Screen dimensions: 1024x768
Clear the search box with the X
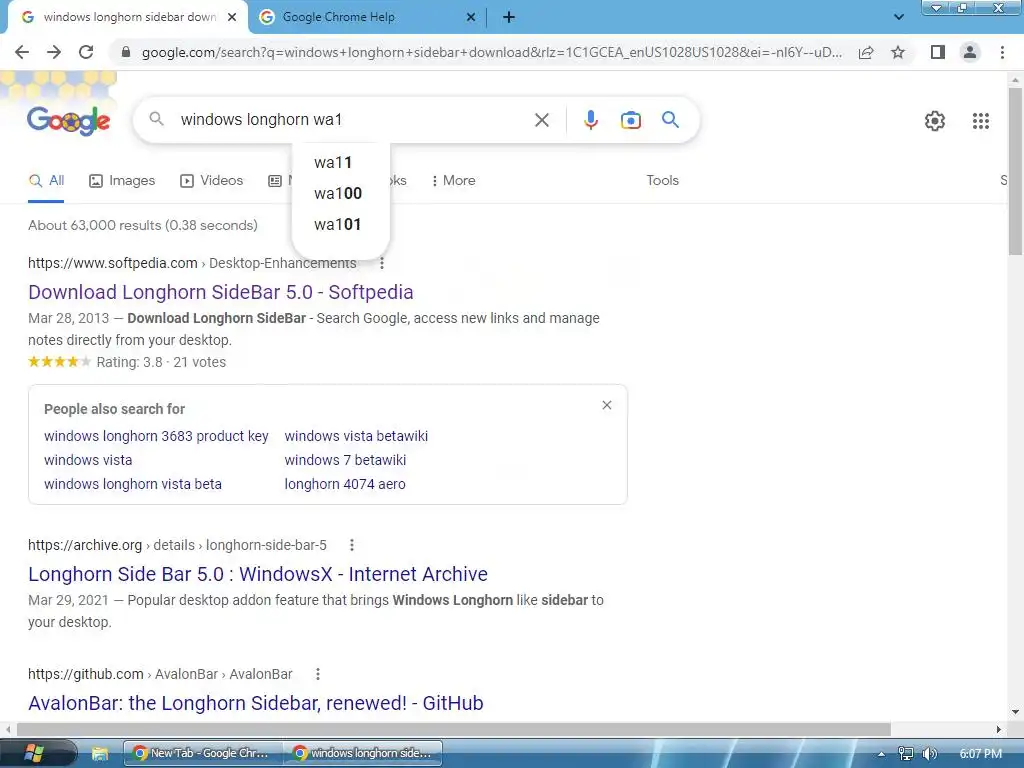coord(541,120)
